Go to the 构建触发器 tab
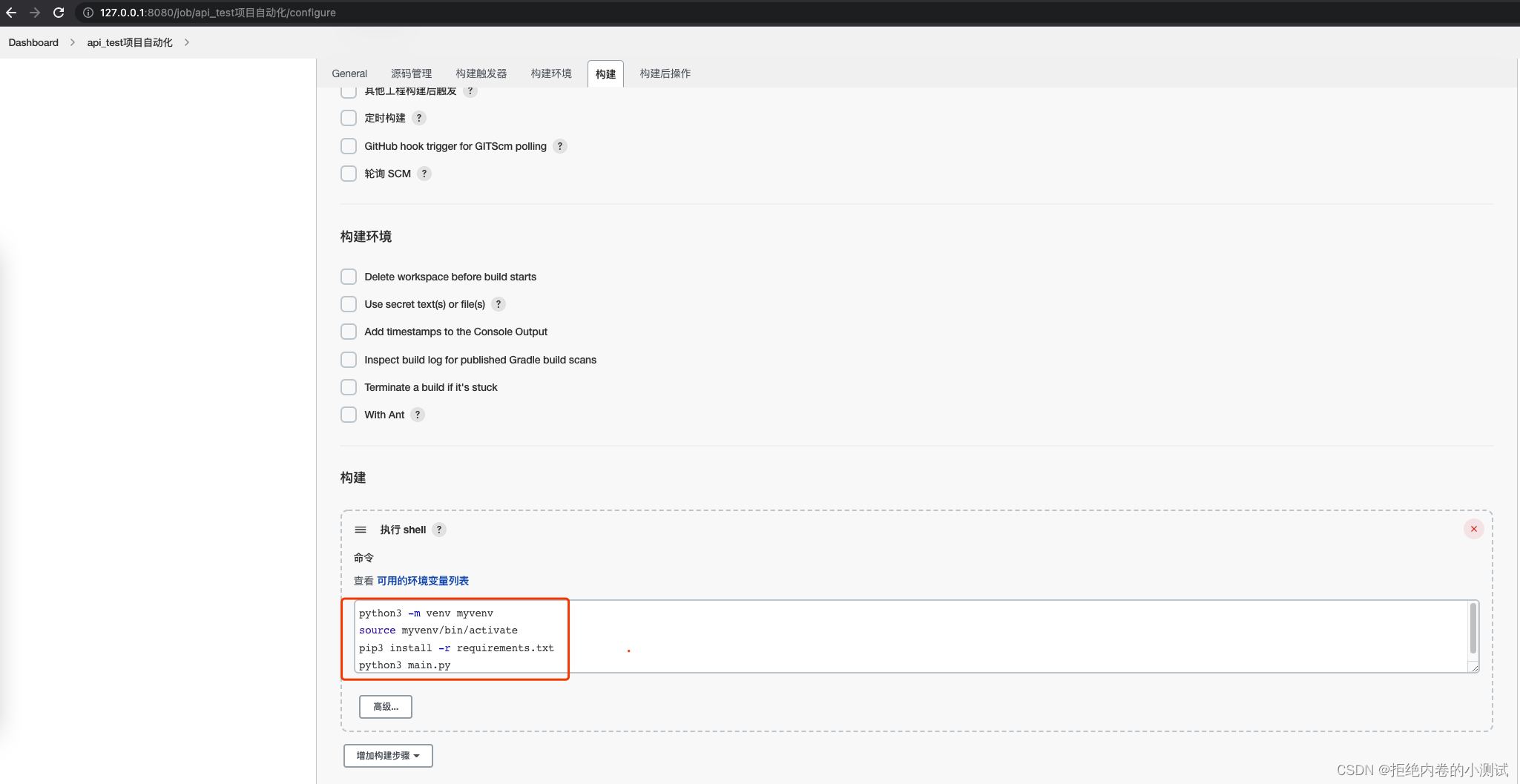 point(481,73)
